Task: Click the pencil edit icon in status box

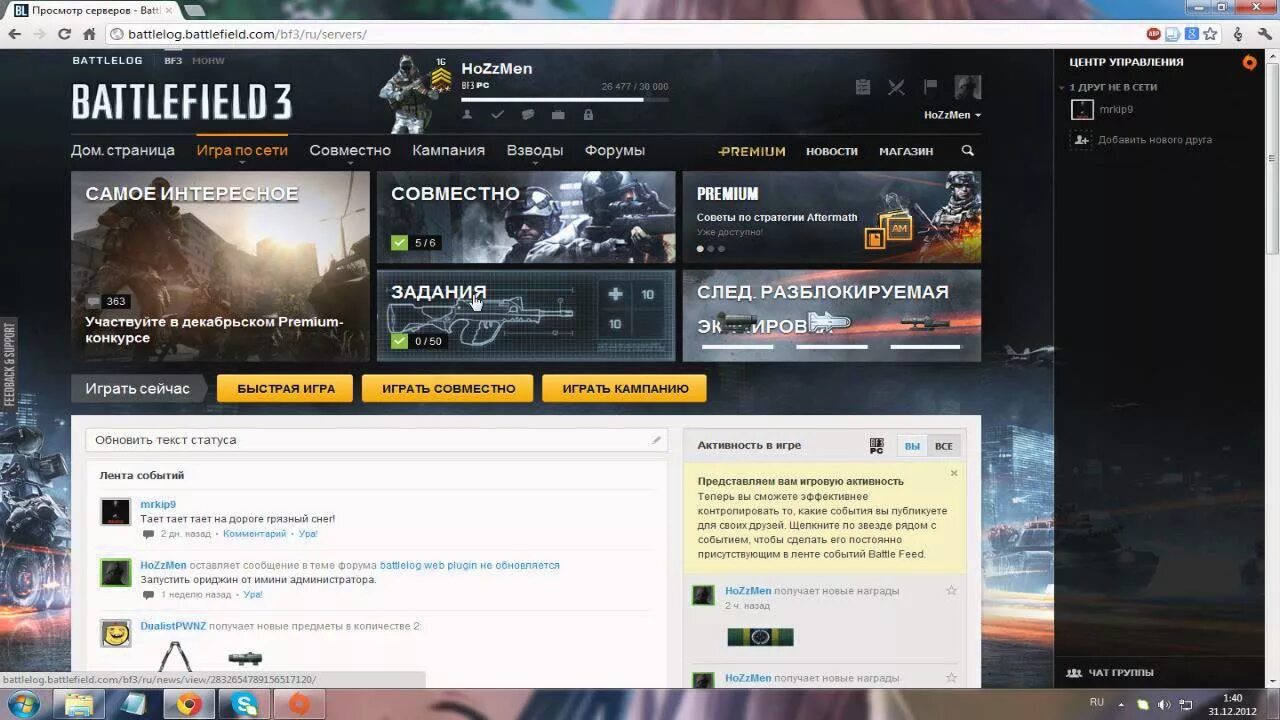Action: coord(656,440)
